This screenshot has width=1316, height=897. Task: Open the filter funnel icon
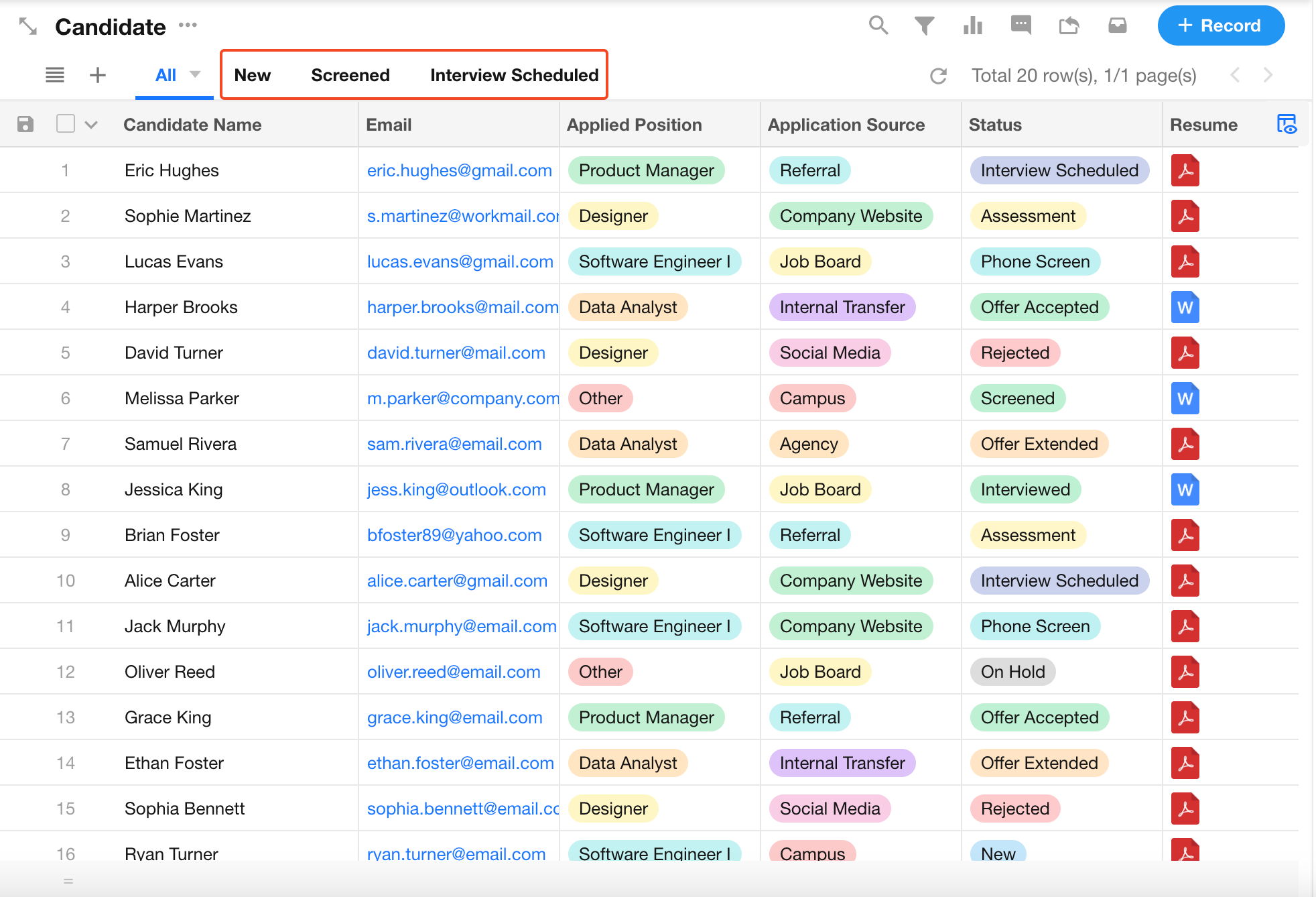coord(925,25)
